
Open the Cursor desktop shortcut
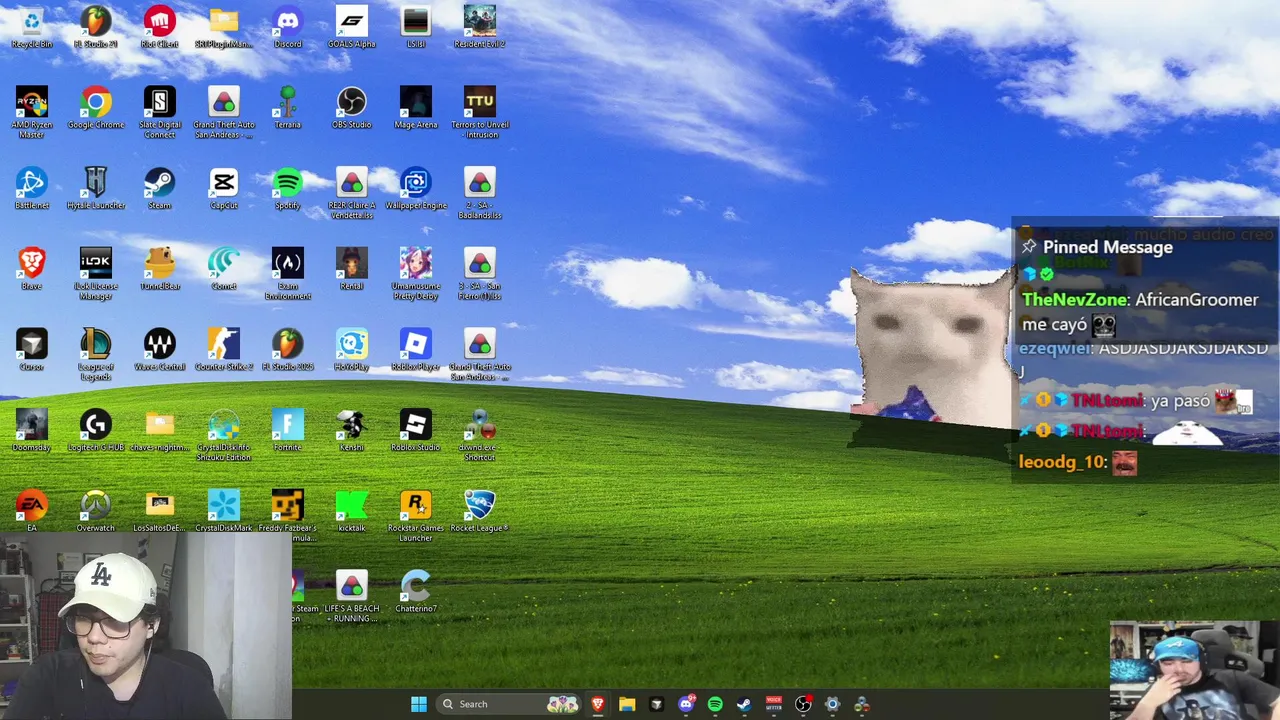[32, 351]
